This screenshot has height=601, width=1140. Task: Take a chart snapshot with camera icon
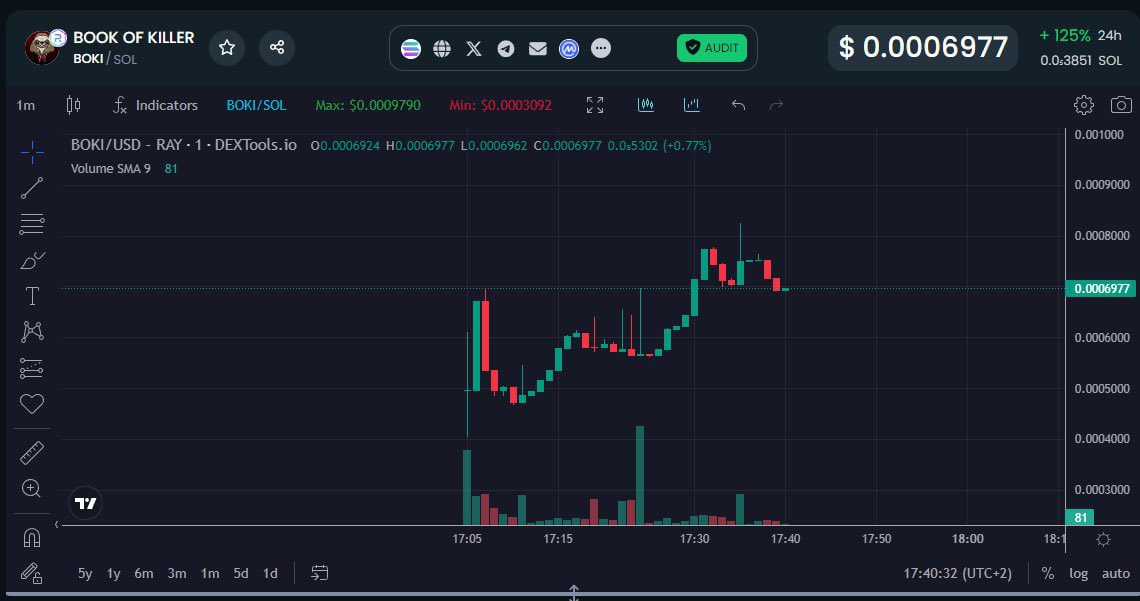point(1121,105)
